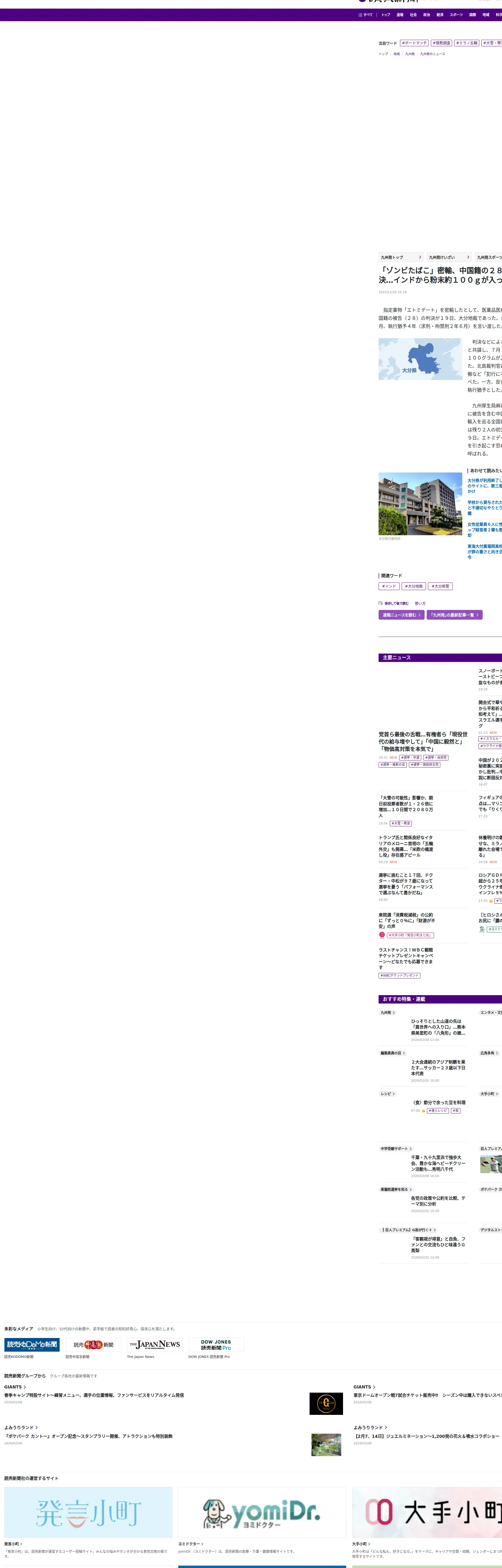
Task: Click the Giants emblem thumbnail
Action: click(326, 1403)
